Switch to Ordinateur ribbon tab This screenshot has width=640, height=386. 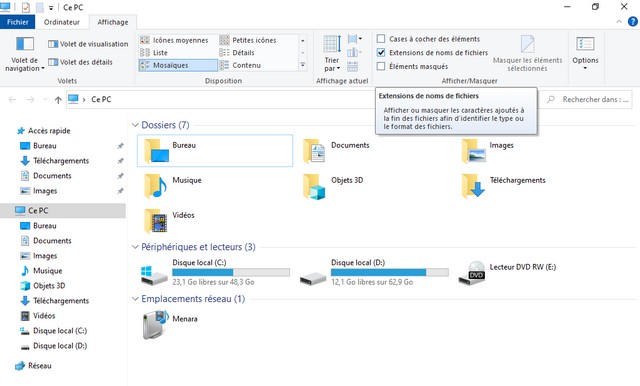(62, 22)
